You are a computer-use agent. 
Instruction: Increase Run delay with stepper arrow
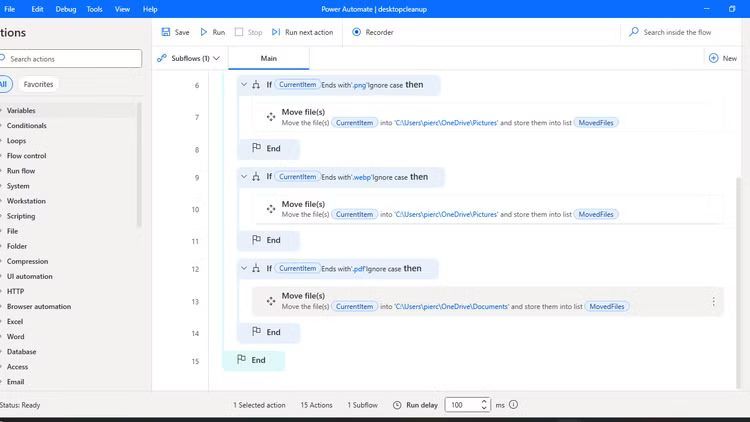pyautogui.click(x=485, y=401)
